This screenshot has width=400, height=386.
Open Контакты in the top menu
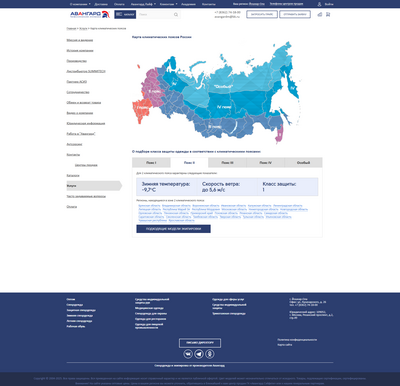[209, 4]
